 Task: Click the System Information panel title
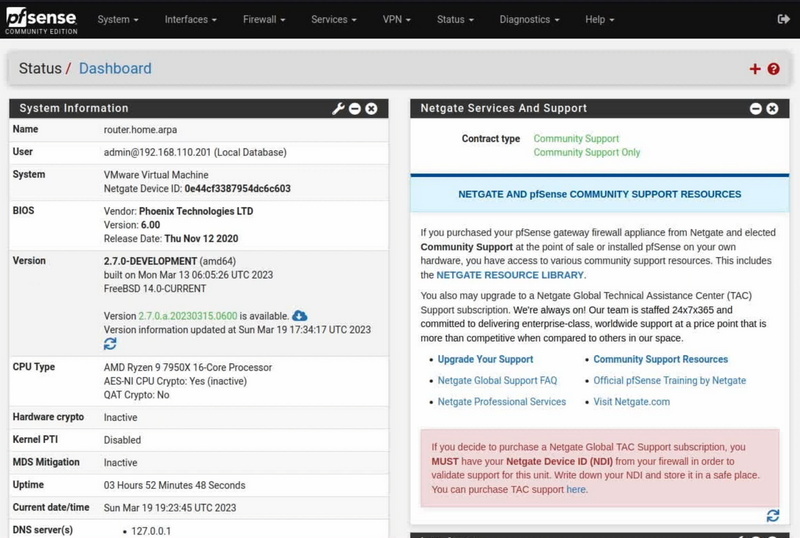tap(74, 108)
